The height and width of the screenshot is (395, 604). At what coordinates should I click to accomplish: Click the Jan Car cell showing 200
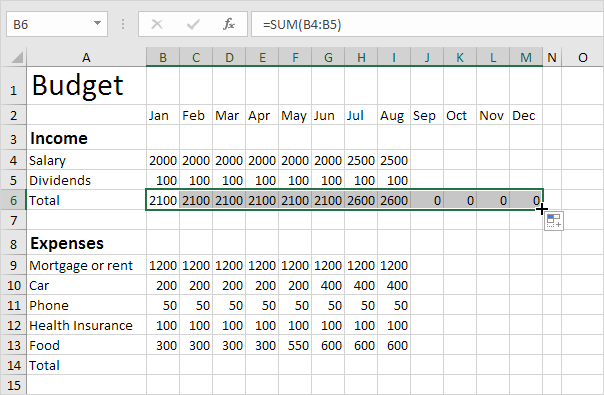tap(163, 285)
